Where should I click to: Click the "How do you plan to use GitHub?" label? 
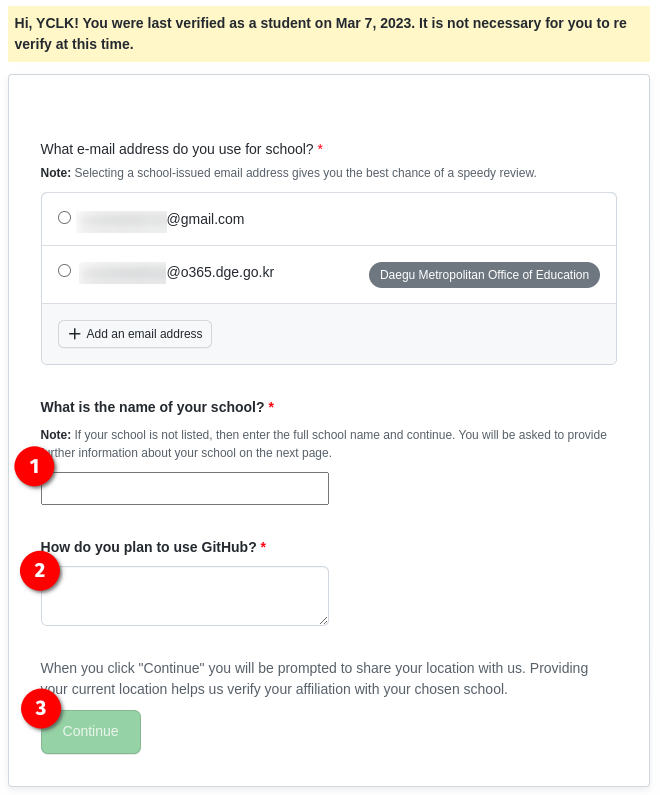pyautogui.click(x=148, y=547)
